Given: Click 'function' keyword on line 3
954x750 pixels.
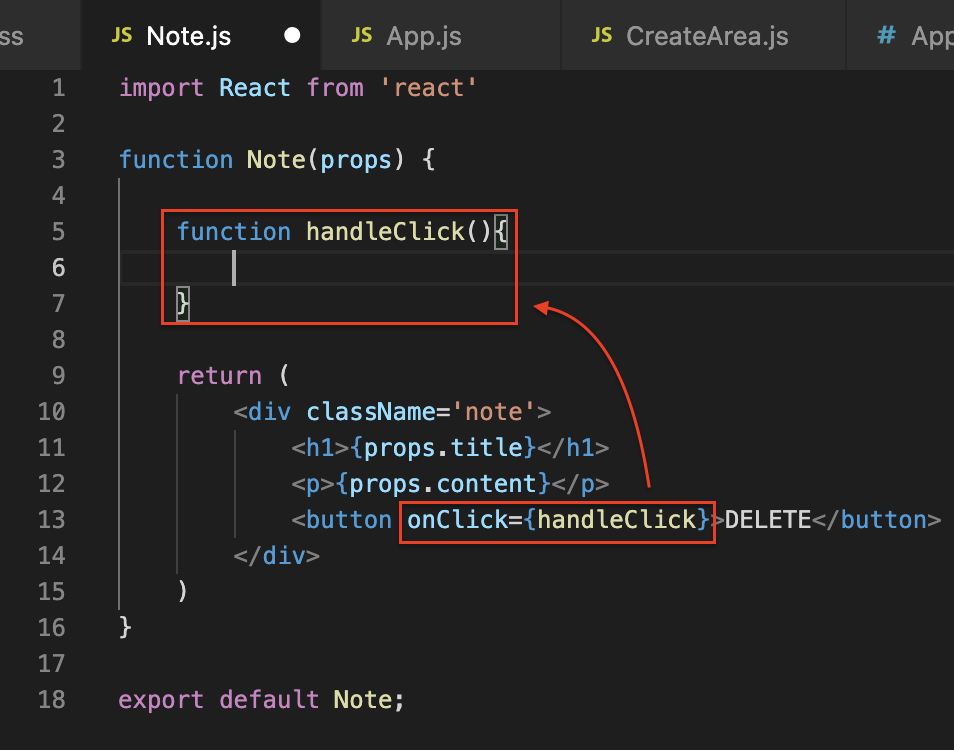Looking at the screenshot, I should click(x=176, y=160).
